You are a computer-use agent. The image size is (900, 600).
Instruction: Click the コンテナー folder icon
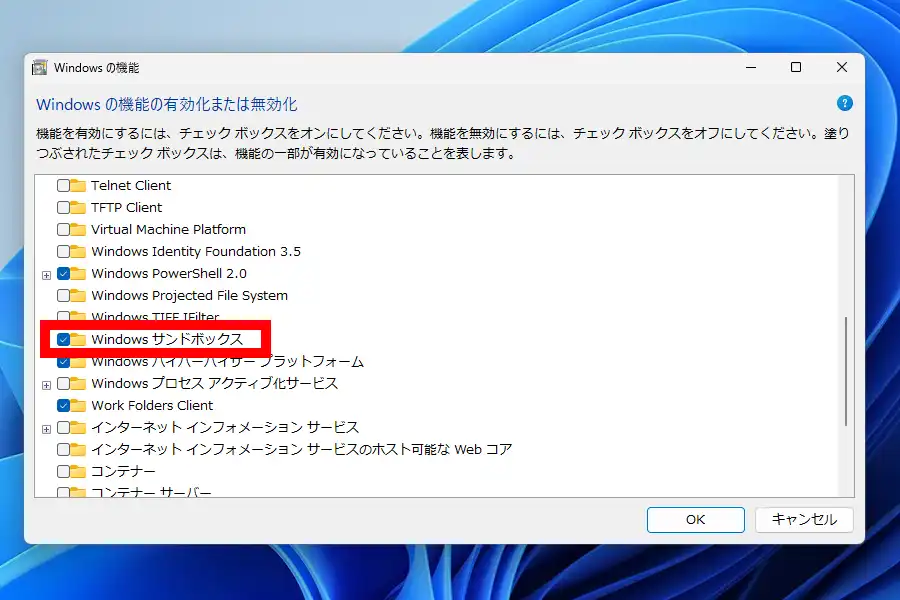click(78, 471)
